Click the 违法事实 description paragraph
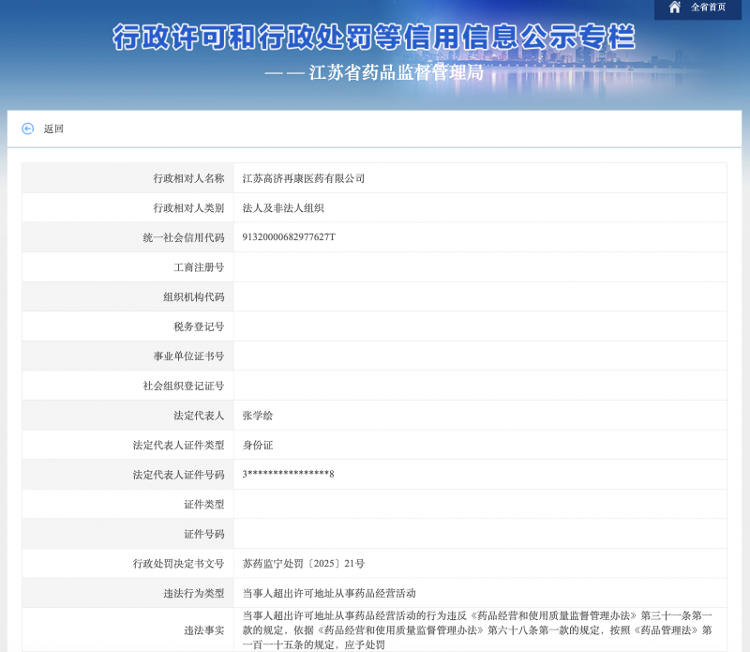Screen dimensions: 750x652 (478, 630)
